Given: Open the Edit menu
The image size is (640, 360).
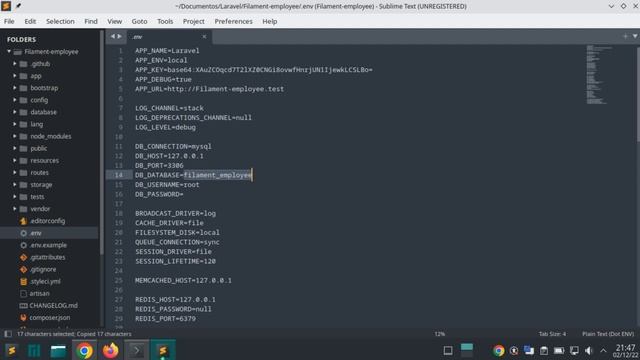Looking at the screenshot, I should point(30,21).
